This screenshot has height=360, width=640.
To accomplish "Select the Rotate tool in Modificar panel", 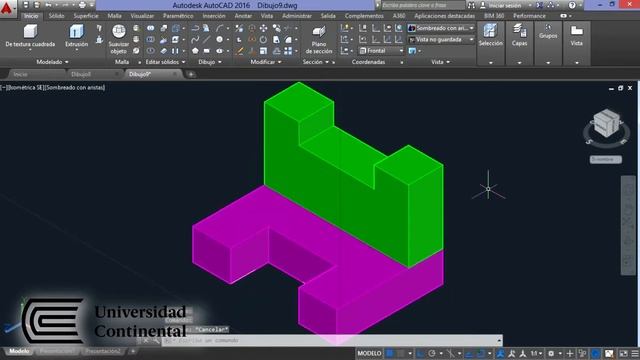I will tap(264, 40).
